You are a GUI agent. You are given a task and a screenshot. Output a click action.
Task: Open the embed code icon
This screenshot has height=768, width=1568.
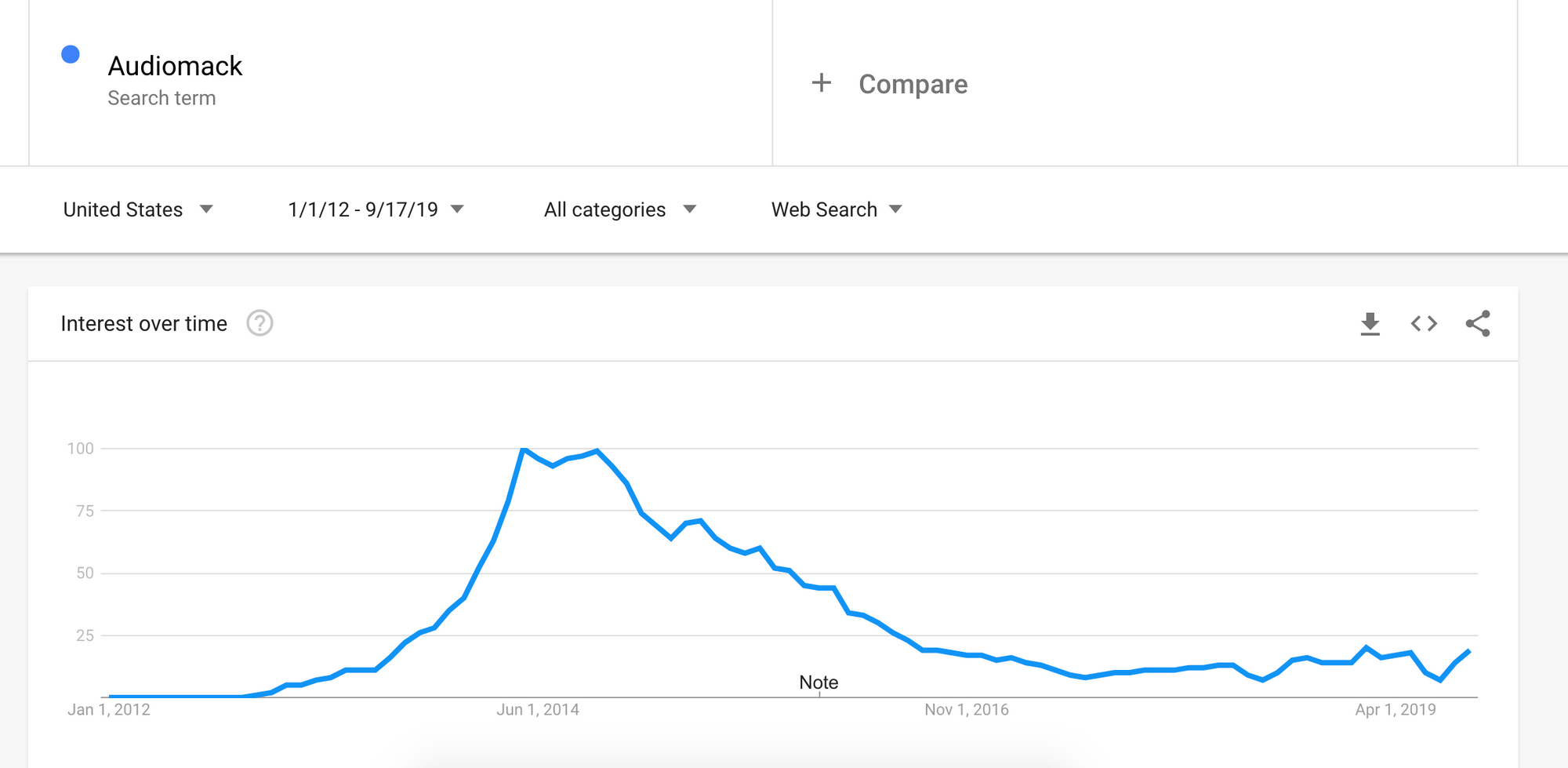click(x=1424, y=323)
